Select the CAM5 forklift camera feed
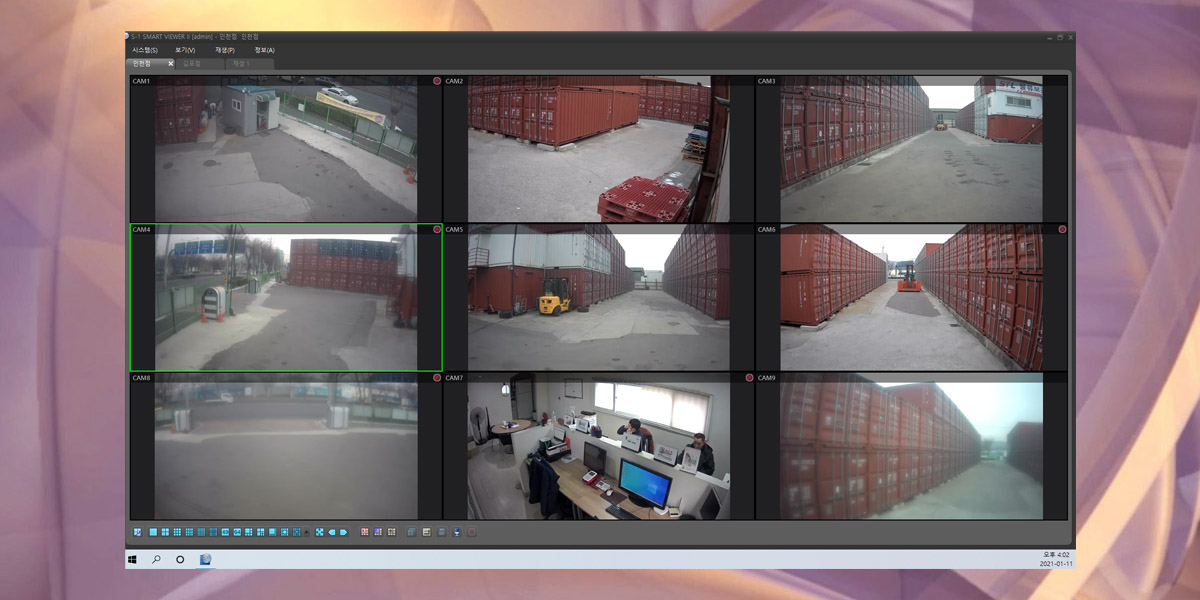 [598, 300]
